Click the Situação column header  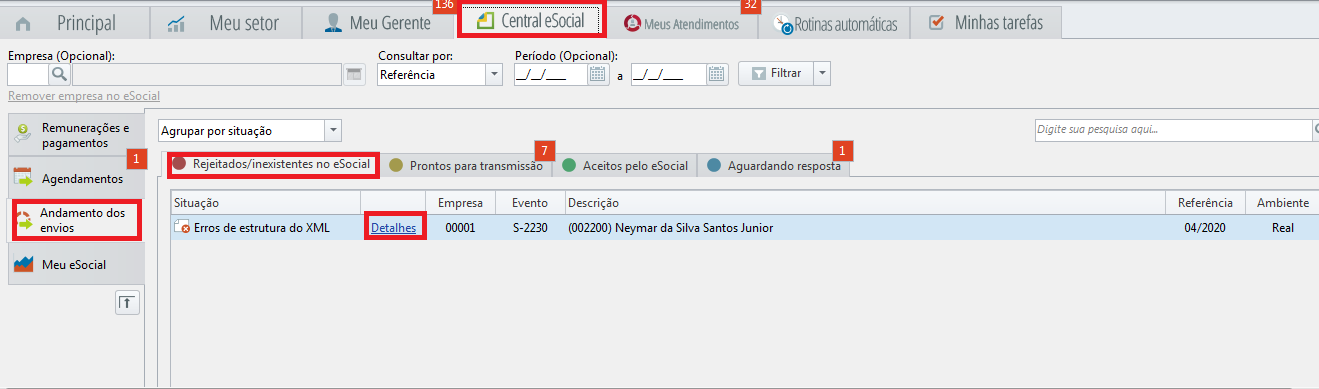[x=265, y=203]
